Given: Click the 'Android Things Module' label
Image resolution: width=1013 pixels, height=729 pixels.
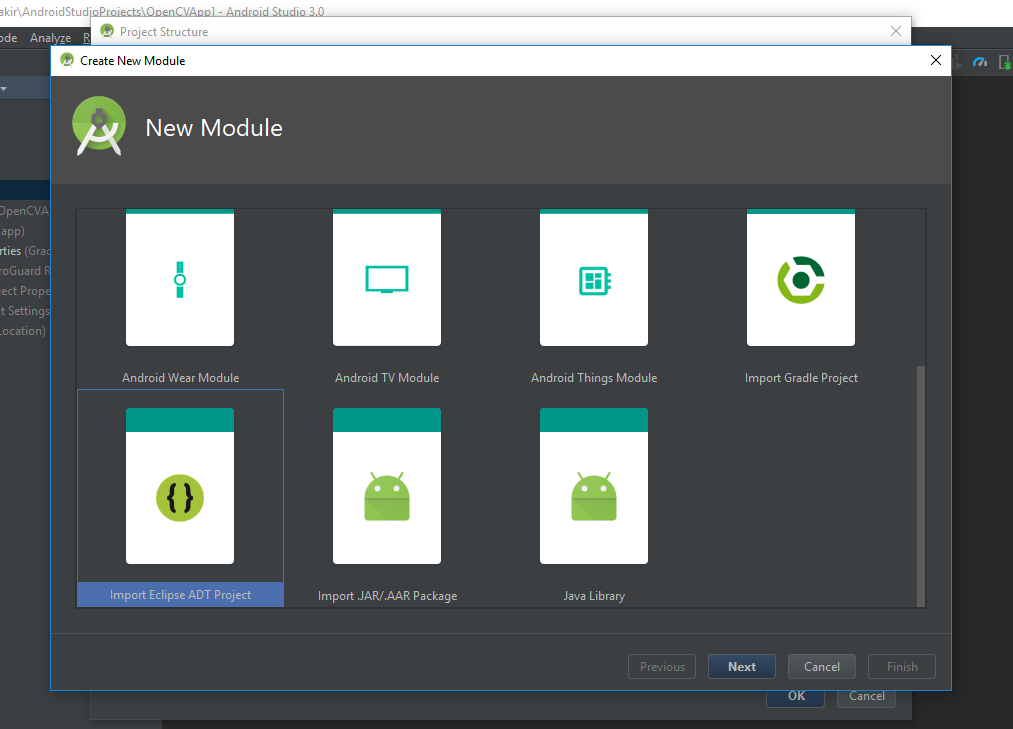Looking at the screenshot, I should pyautogui.click(x=594, y=378).
